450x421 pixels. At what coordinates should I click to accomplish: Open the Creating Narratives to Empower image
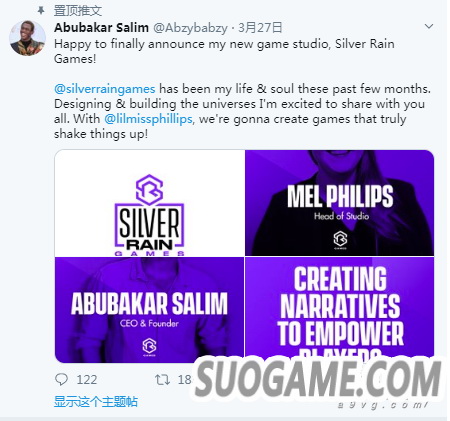click(340, 307)
